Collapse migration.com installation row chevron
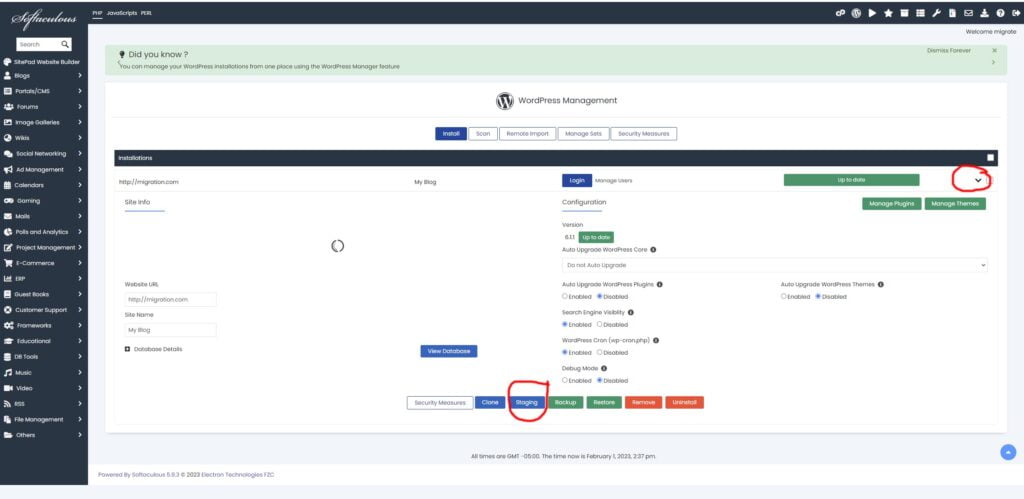Viewport: 1024px width, 499px height. coord(978,180)
